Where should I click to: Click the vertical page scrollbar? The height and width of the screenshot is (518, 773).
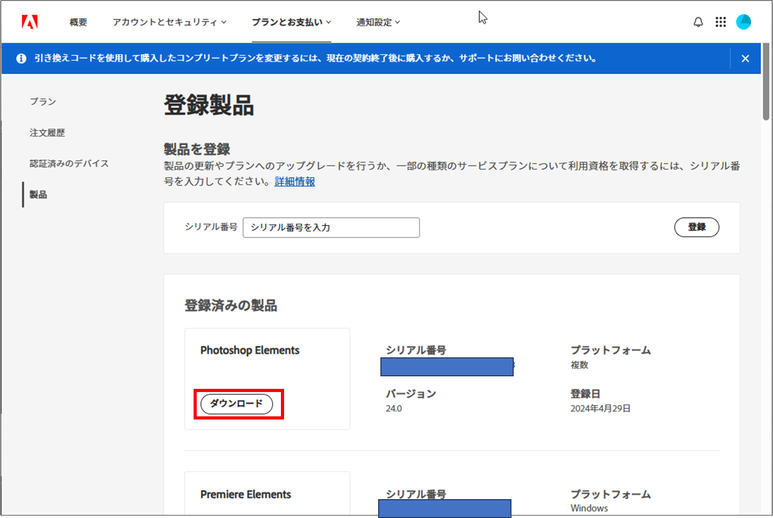(766, 81)
